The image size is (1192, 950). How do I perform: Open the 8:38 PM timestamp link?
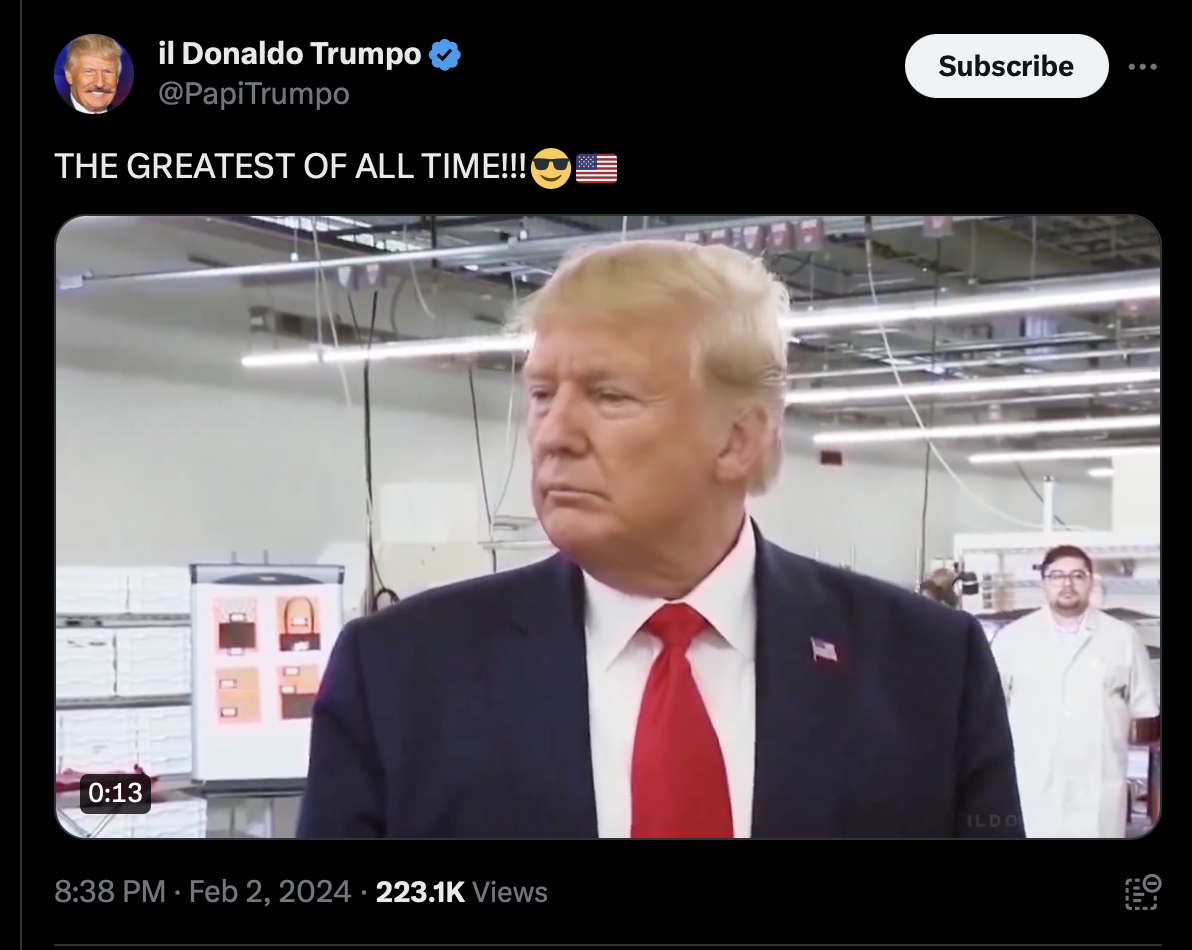110,892
